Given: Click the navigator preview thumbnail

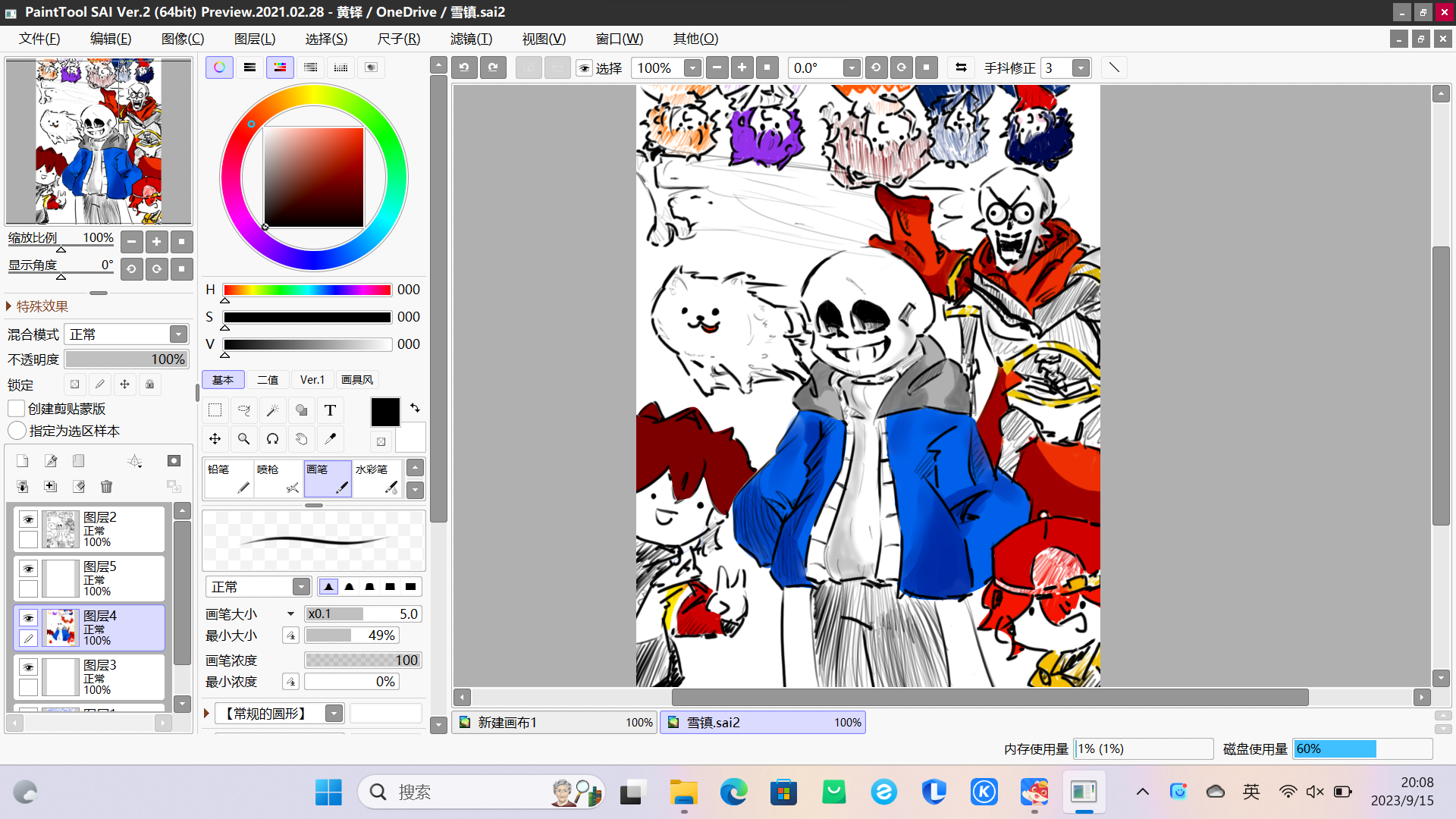Looking at the screenshot, I should [x=99, y=142].
